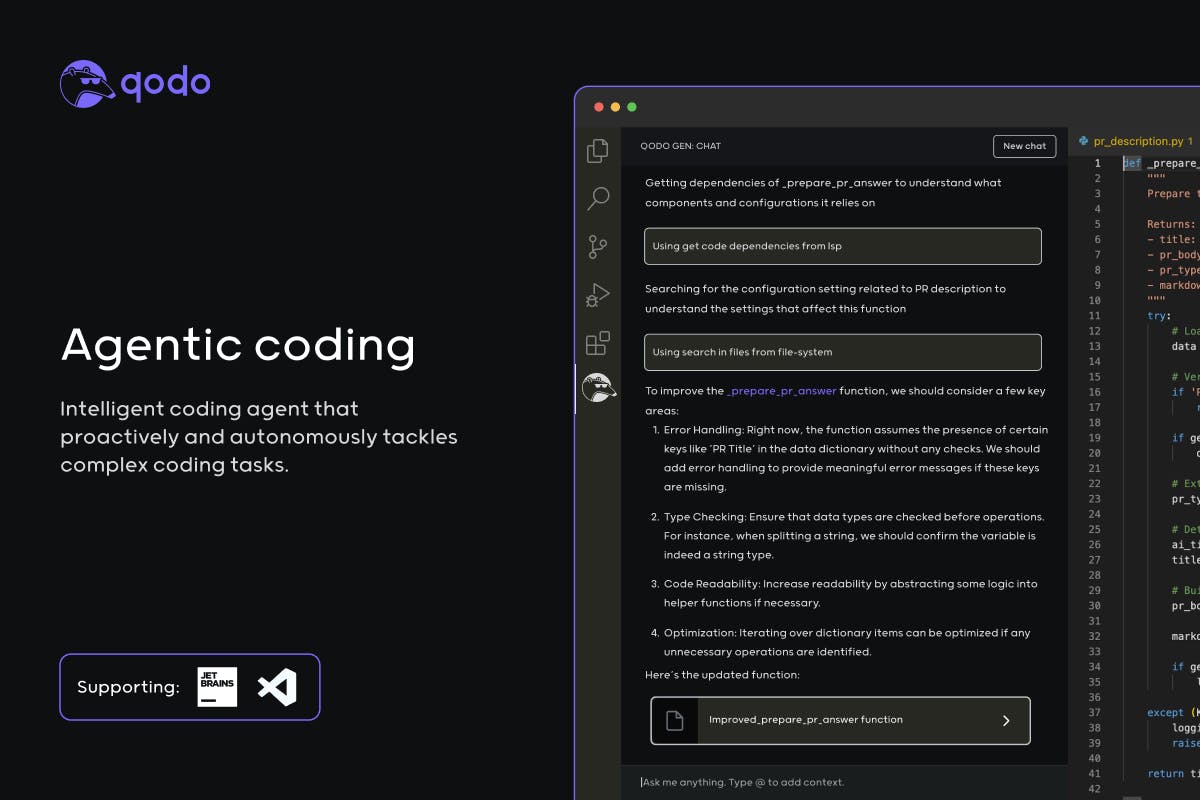Viewport: 1200px width, 800px height.
Task: Click the 'Code Readability' list item text
Action: coord(850,593)
